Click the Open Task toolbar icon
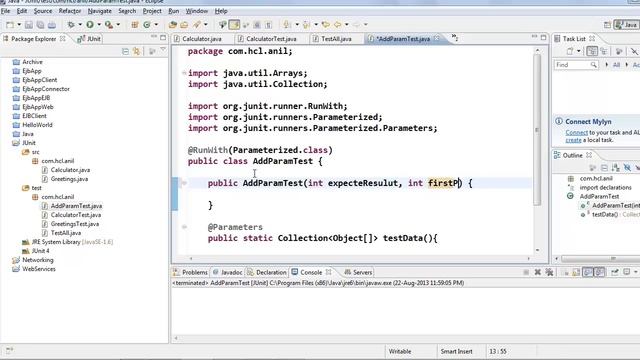Image resolution: width=640 pixels, height=360 pixels. [184, 24]
